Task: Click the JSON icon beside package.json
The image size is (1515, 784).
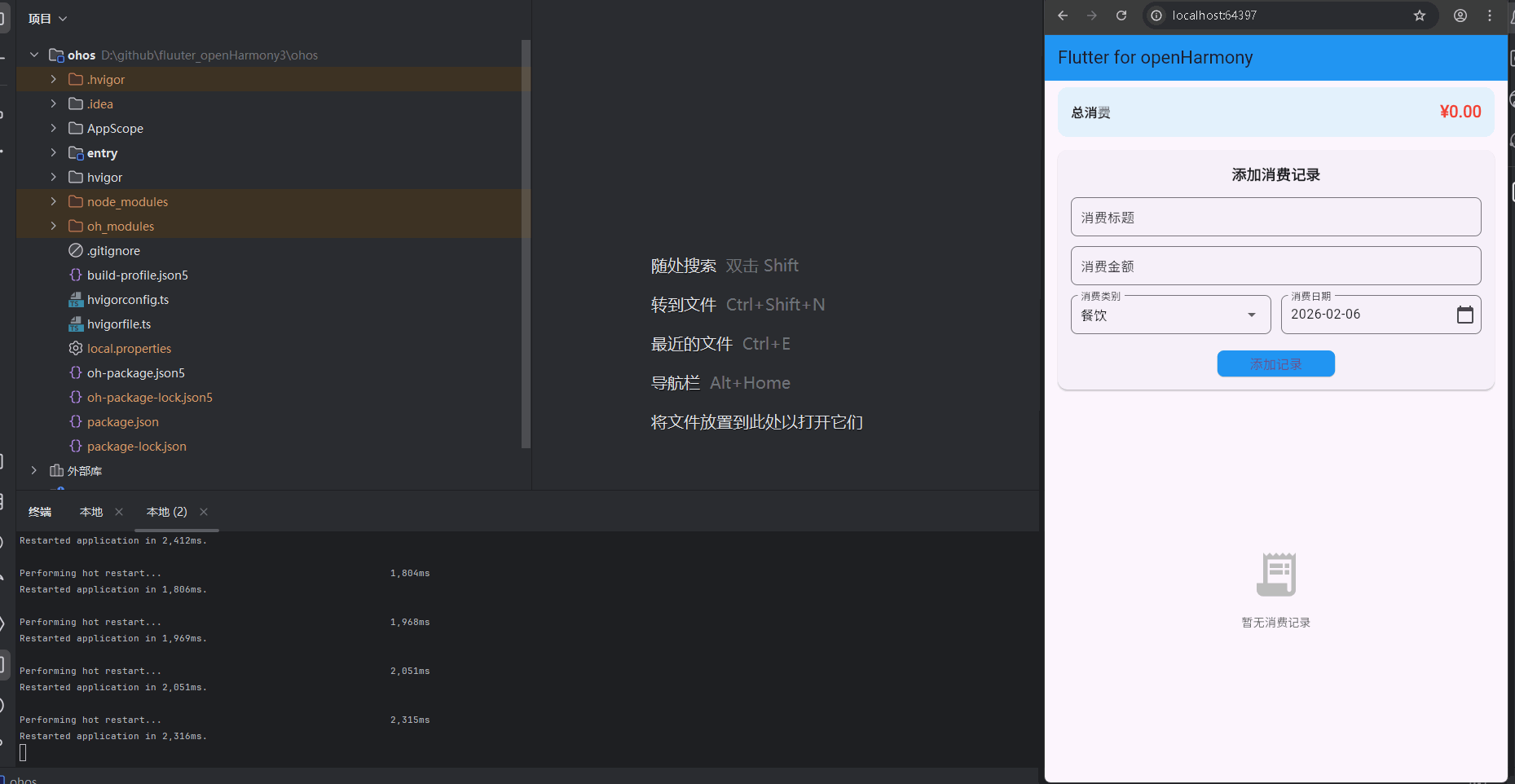Action: point(76,421)
